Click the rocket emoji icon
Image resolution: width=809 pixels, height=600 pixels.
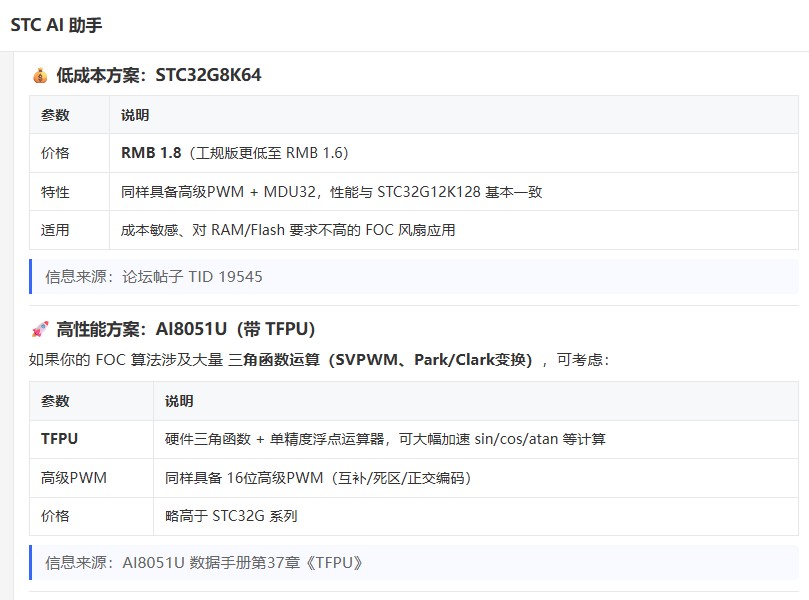click(x=40, y=329)
